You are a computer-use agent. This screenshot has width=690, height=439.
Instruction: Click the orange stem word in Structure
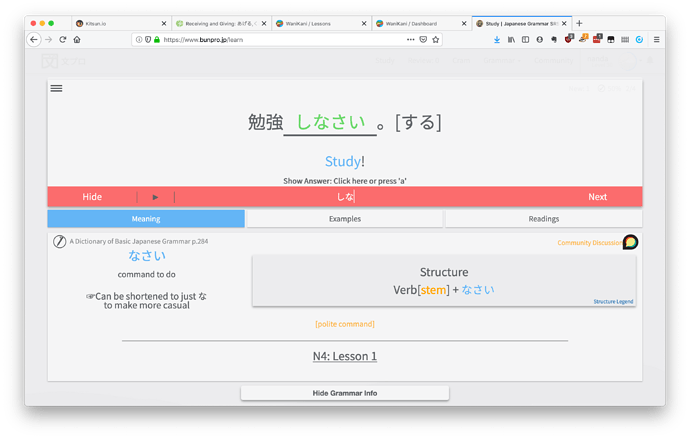click(433, 290)
